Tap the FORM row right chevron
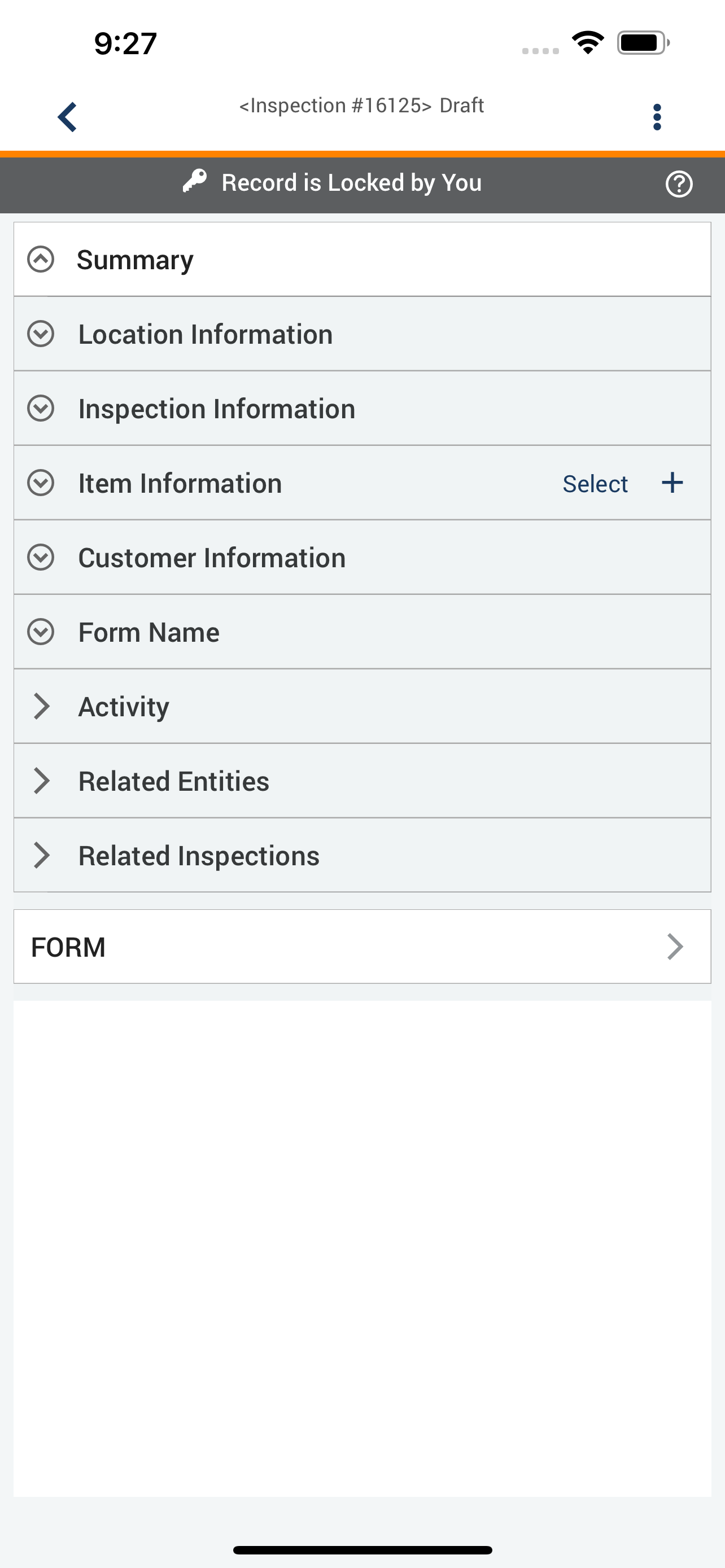 [675, 947]
